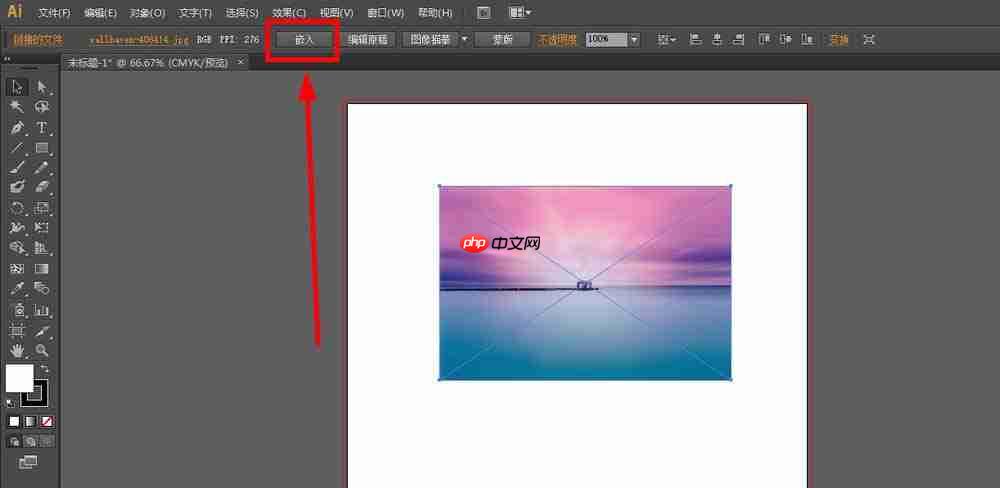Expand the Image Trace presets arrow
The image size is (1000, 488).
click(x=464, y=40)
